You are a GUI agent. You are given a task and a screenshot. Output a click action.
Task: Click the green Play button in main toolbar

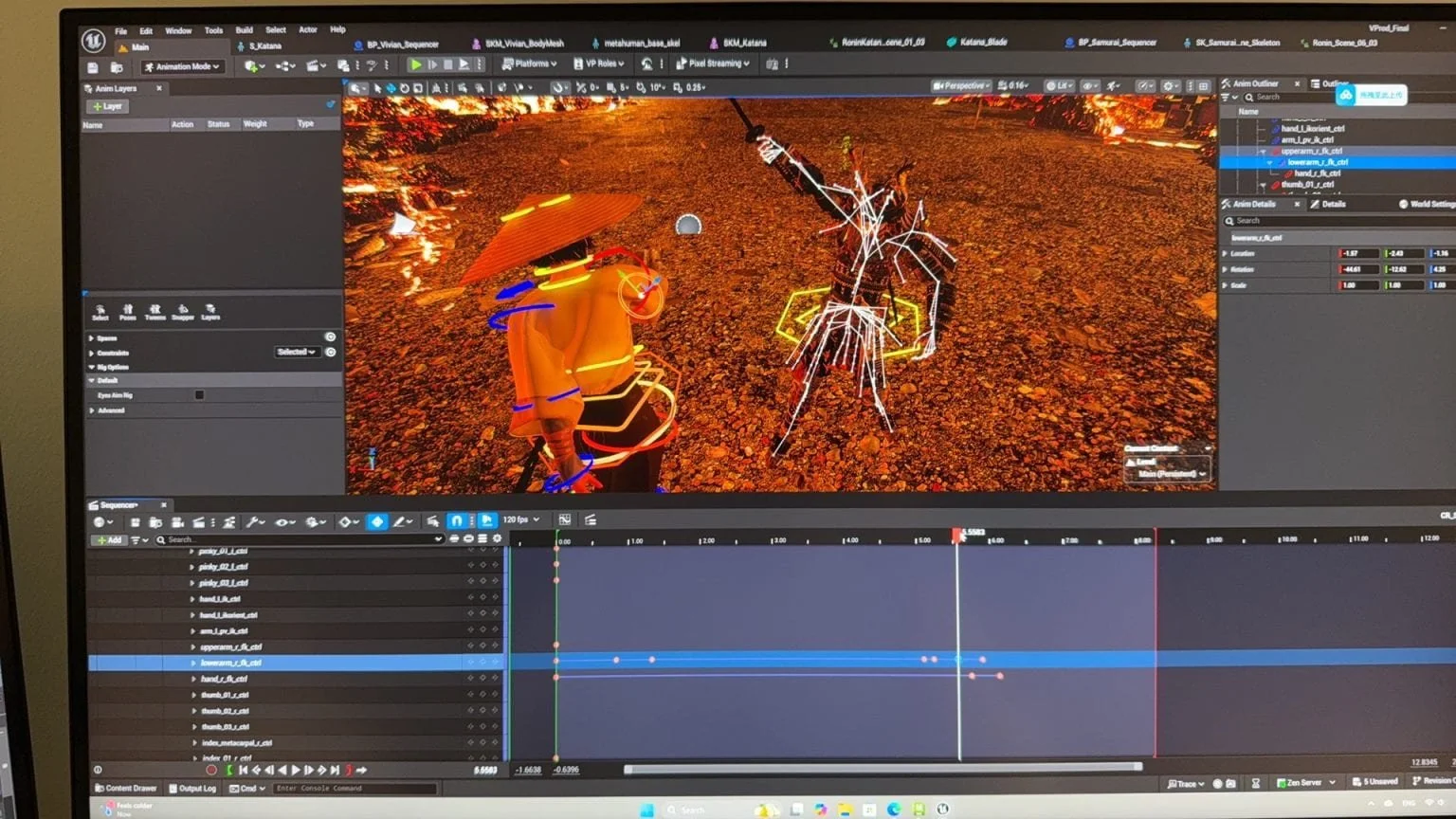[415, 64]
